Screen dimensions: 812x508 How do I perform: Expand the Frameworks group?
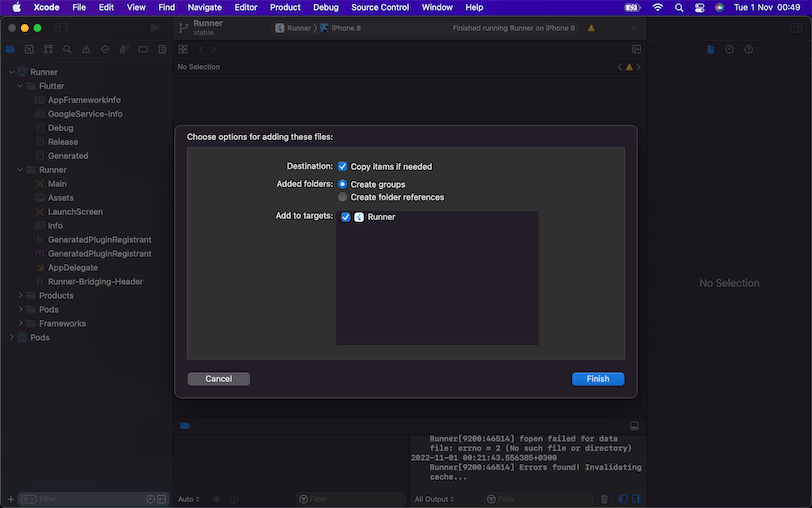click(x=20, y=323)
